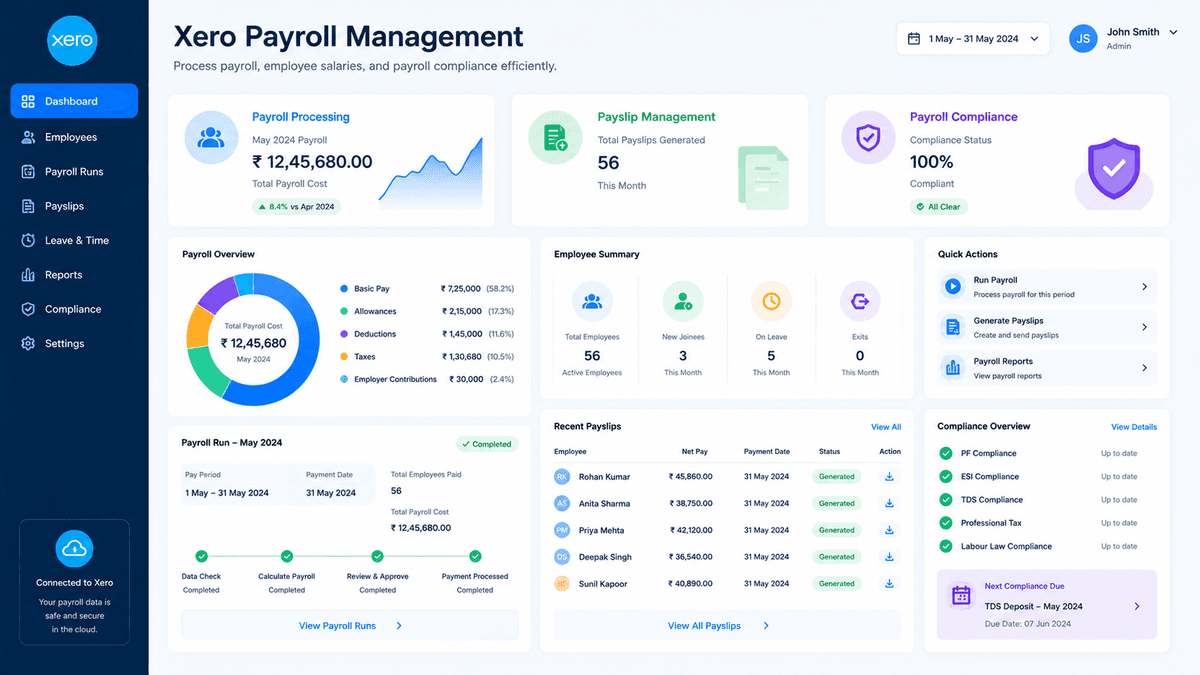The width and height of the screenshot is (1200, 675).
Task: Open Payroll Runs in sidebar
Action: tap(74, 172)
